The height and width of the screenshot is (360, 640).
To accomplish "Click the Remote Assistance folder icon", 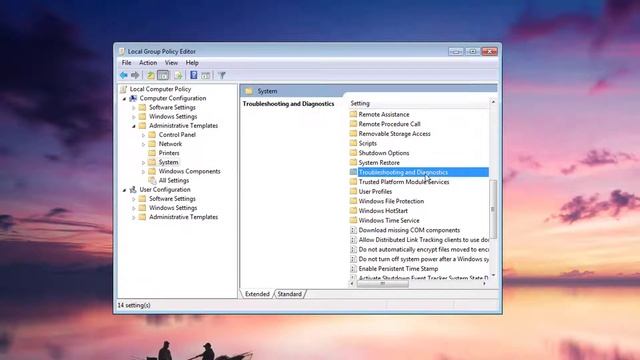I will [x=353, y=114].
